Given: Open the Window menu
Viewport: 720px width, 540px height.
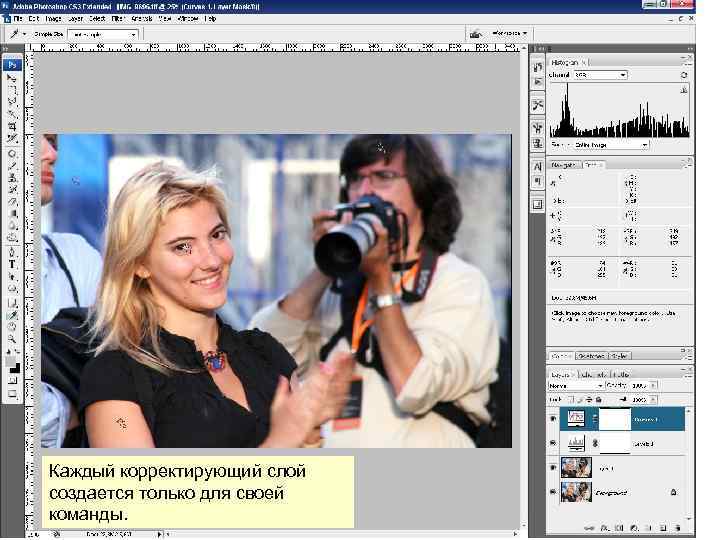Looking at the screenshot, I should click(x=188, y=19).
